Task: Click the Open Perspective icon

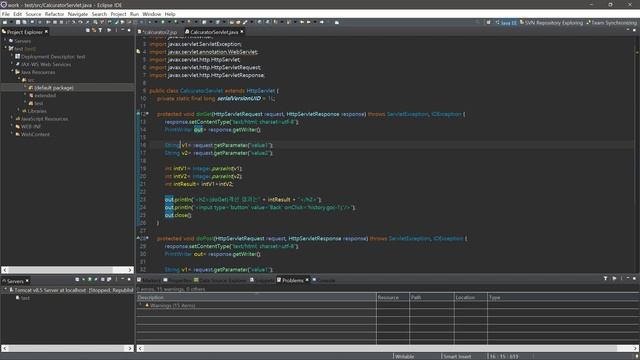Action: (488, 22)
